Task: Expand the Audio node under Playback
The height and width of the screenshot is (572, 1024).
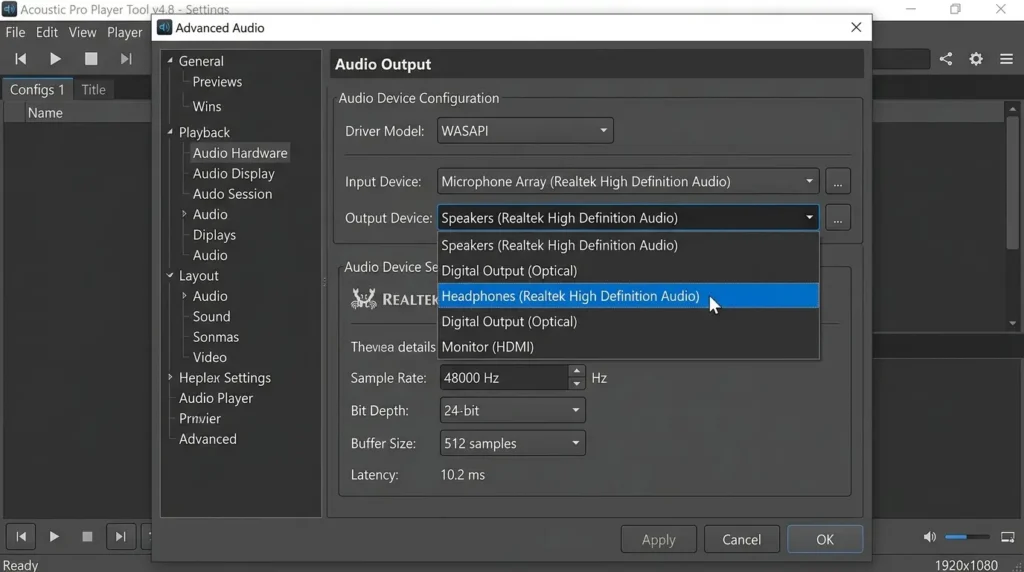Action: pos(184,214)
